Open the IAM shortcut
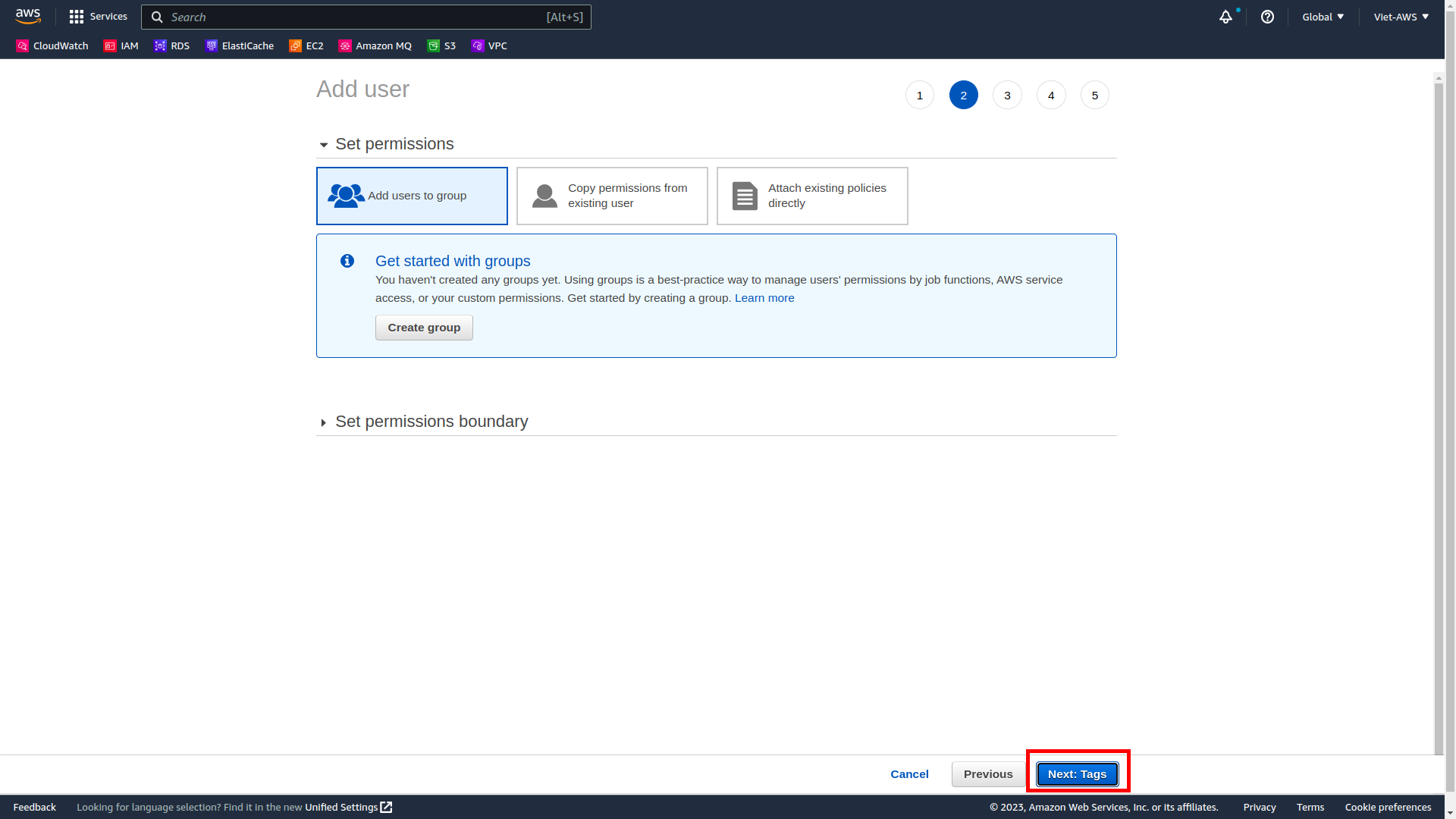Image resolution: width=1456 pixels, height=819 pixels. 121,45
